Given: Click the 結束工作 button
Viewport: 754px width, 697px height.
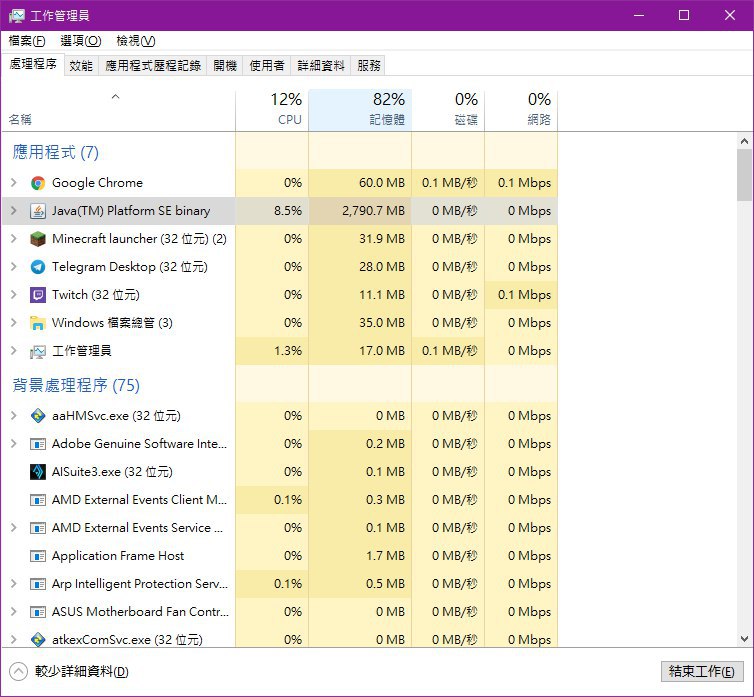Looking at the screenshot, I should (702, 671).
